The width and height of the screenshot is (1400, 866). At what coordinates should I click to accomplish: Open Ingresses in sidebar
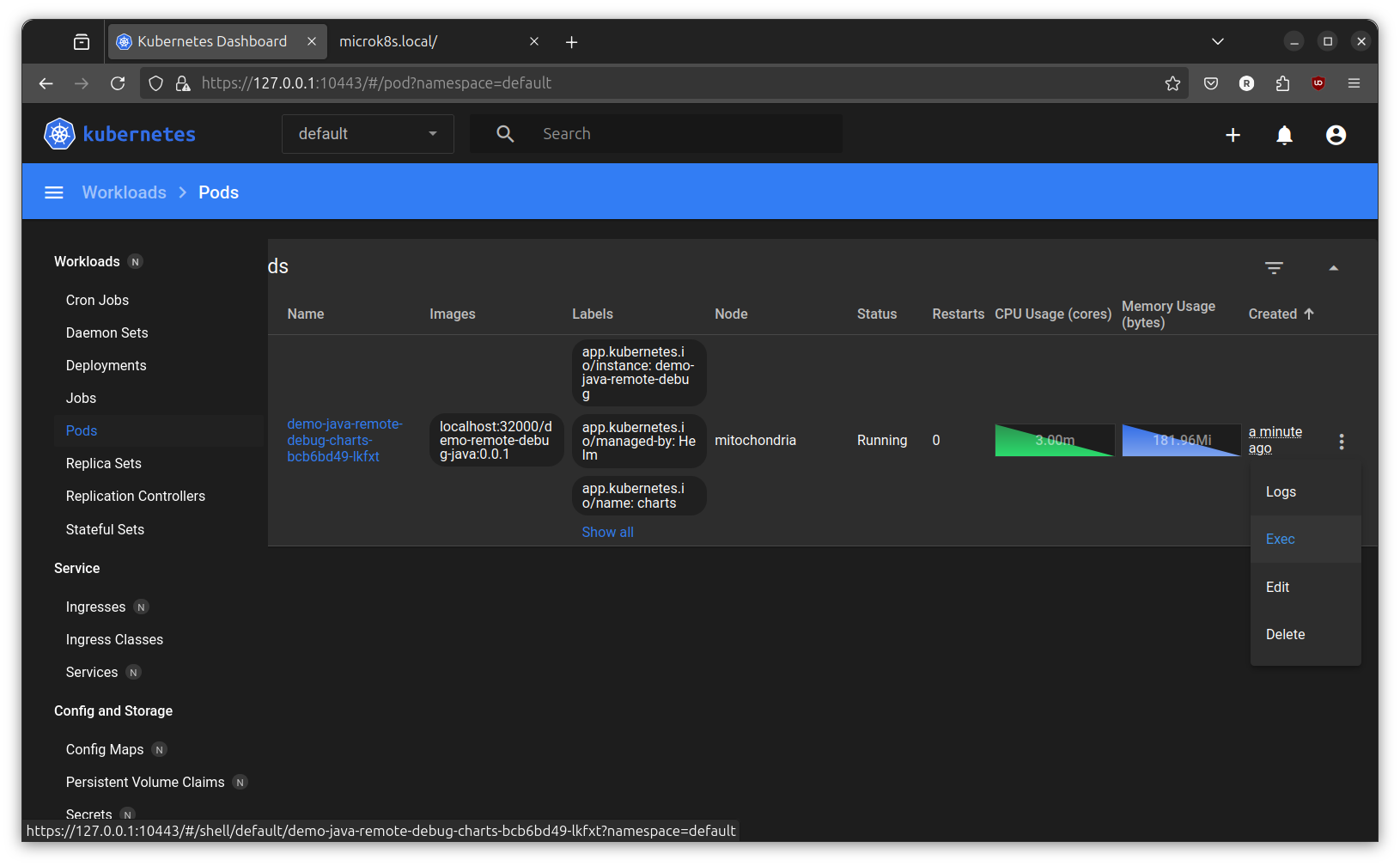[95, 607]
